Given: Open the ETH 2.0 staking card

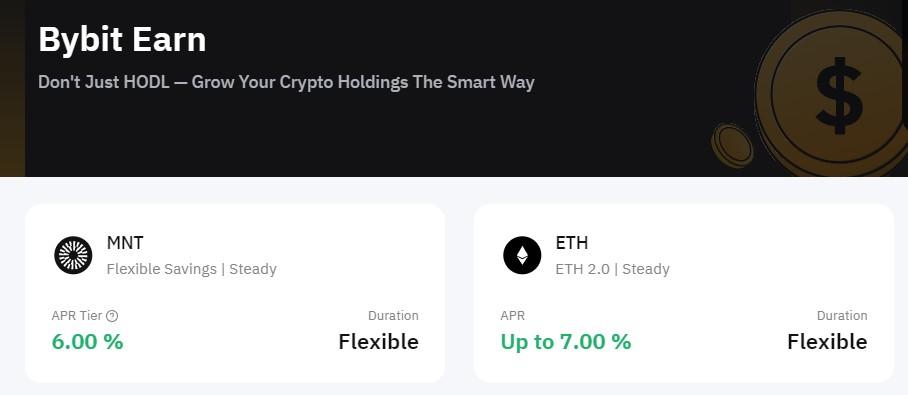Looking at the screenshot, I should tap(684, 293).
